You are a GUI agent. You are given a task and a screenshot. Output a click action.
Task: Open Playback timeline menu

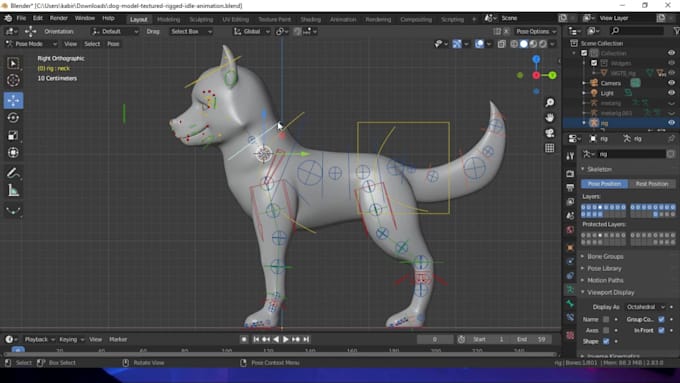tap(39, 340)
